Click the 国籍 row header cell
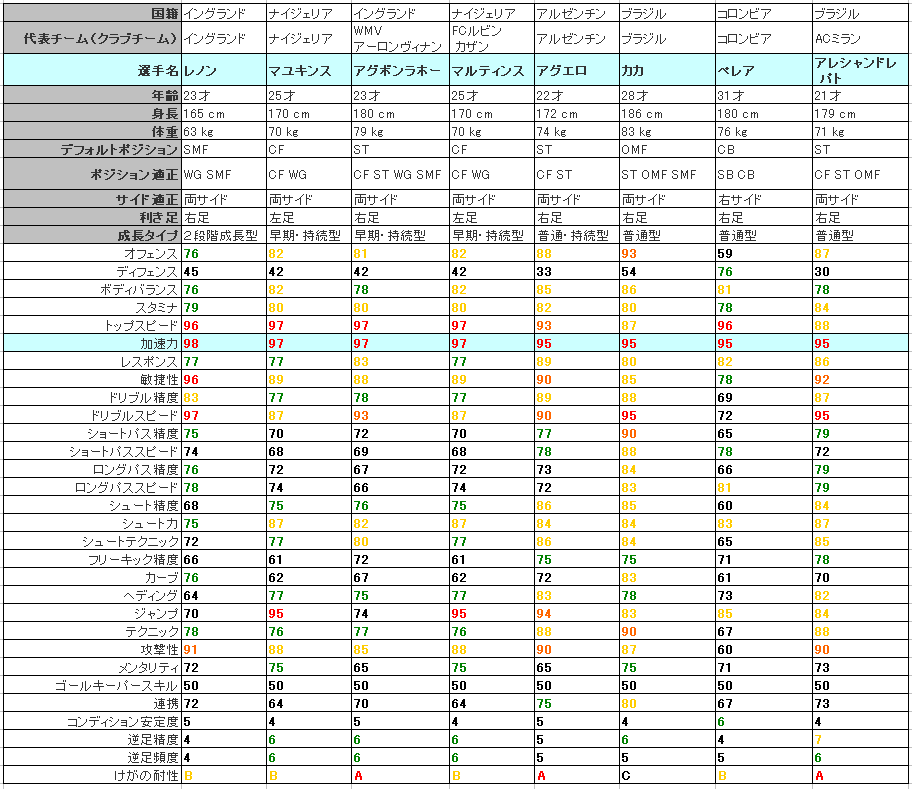 point(90,13)
